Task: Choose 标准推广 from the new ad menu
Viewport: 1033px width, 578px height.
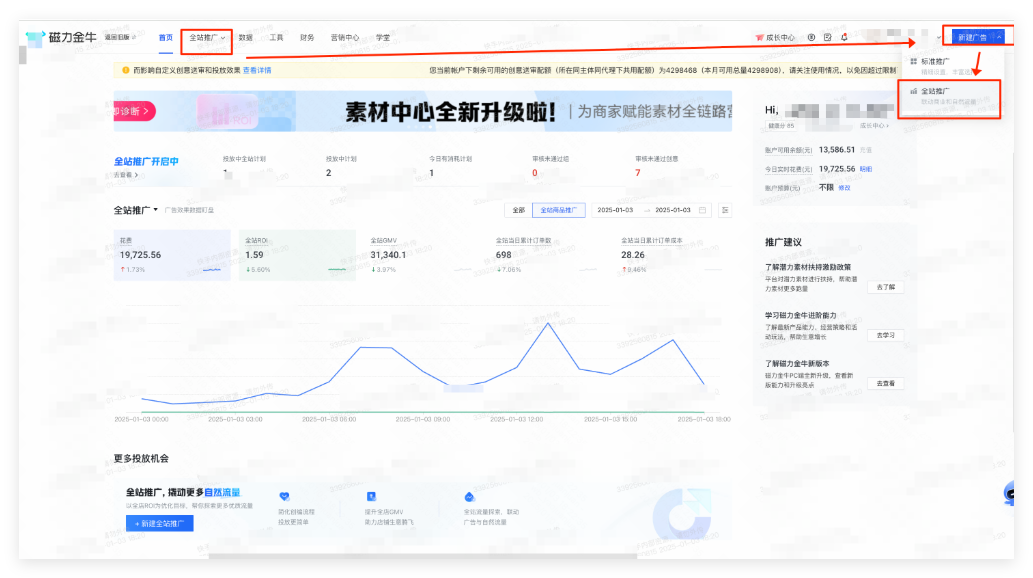Action: click(953, 66)
